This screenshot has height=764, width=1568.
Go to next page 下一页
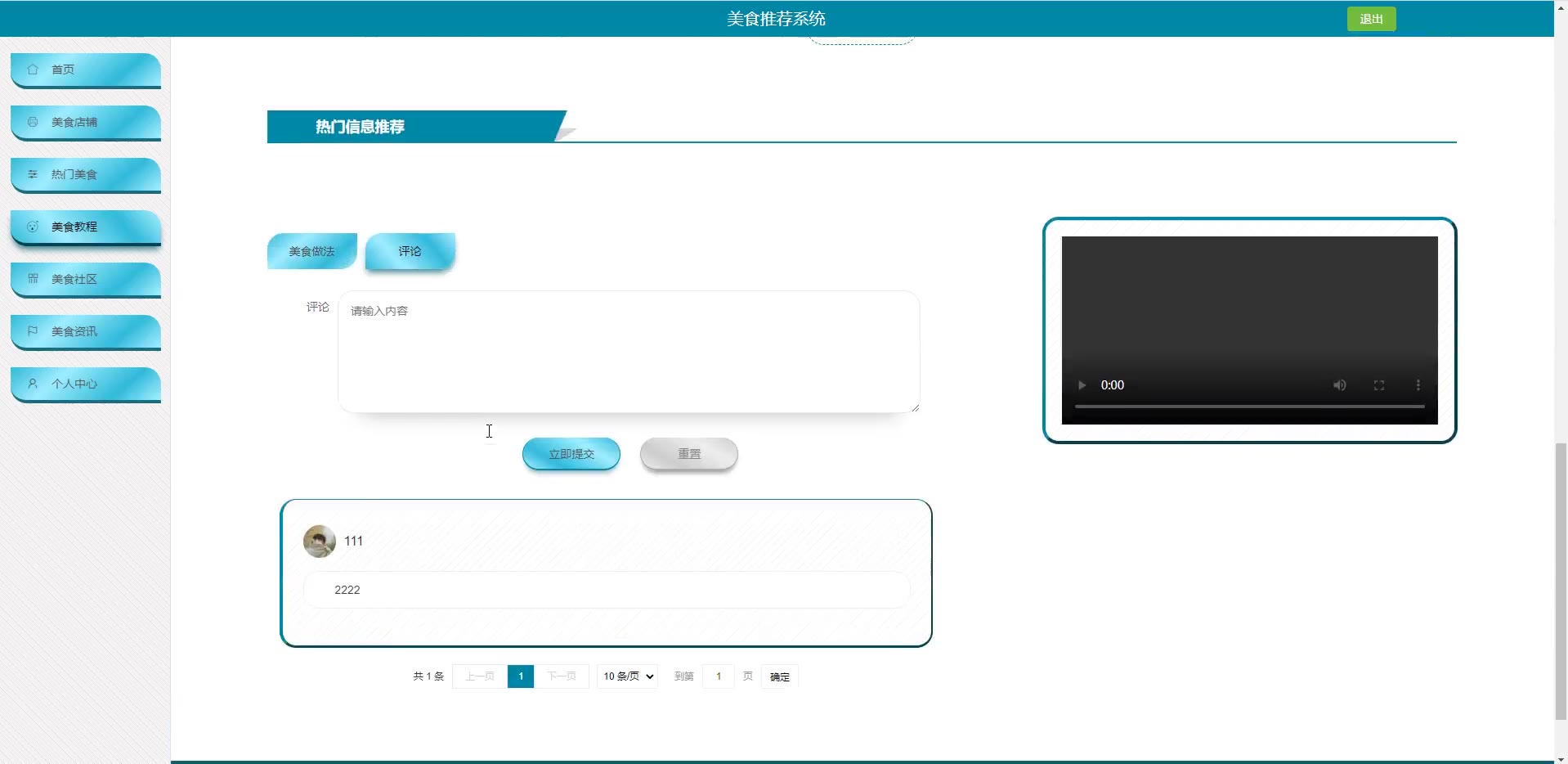tap(562, 676)
